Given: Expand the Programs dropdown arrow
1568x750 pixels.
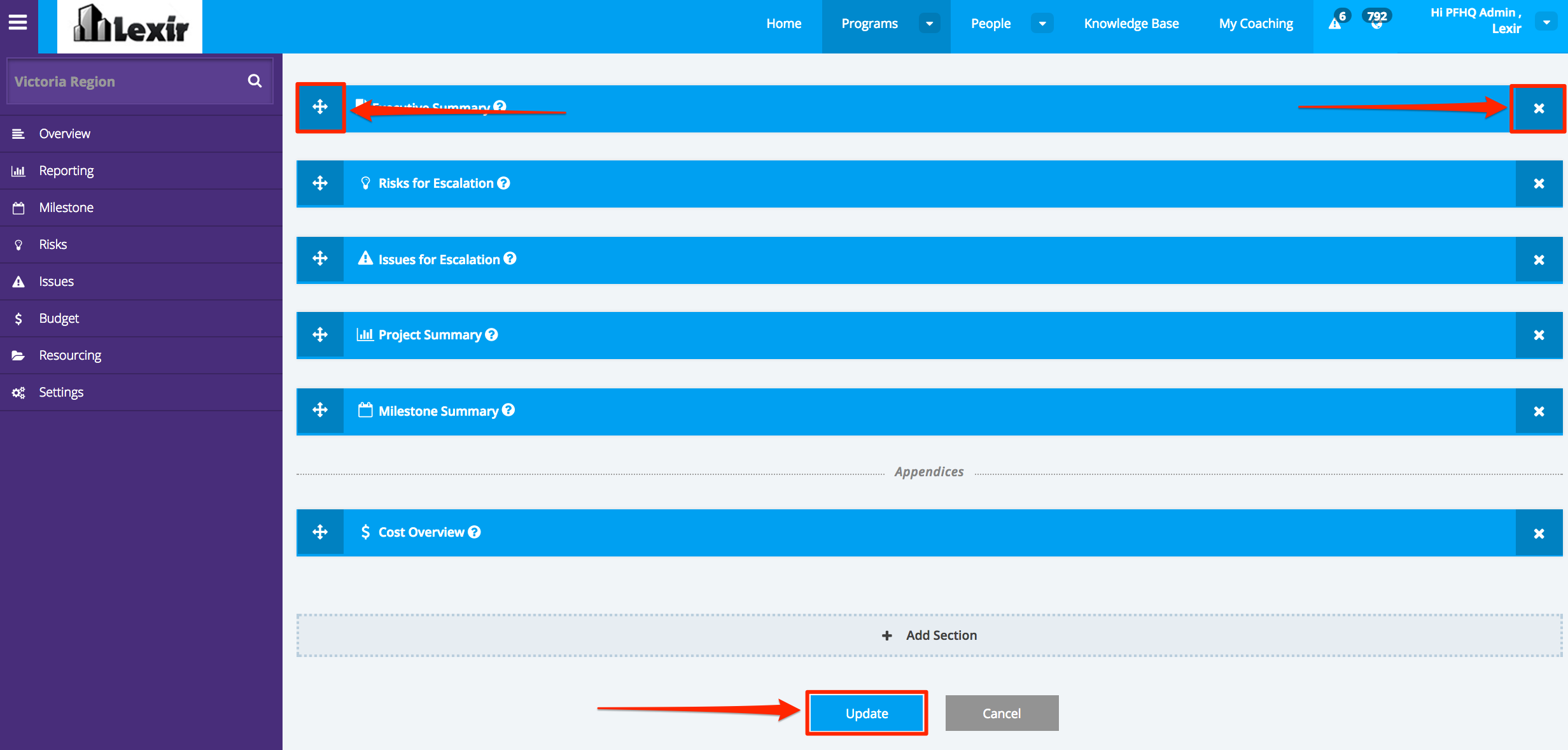Looking at the screenshot, I should [930, 24].
